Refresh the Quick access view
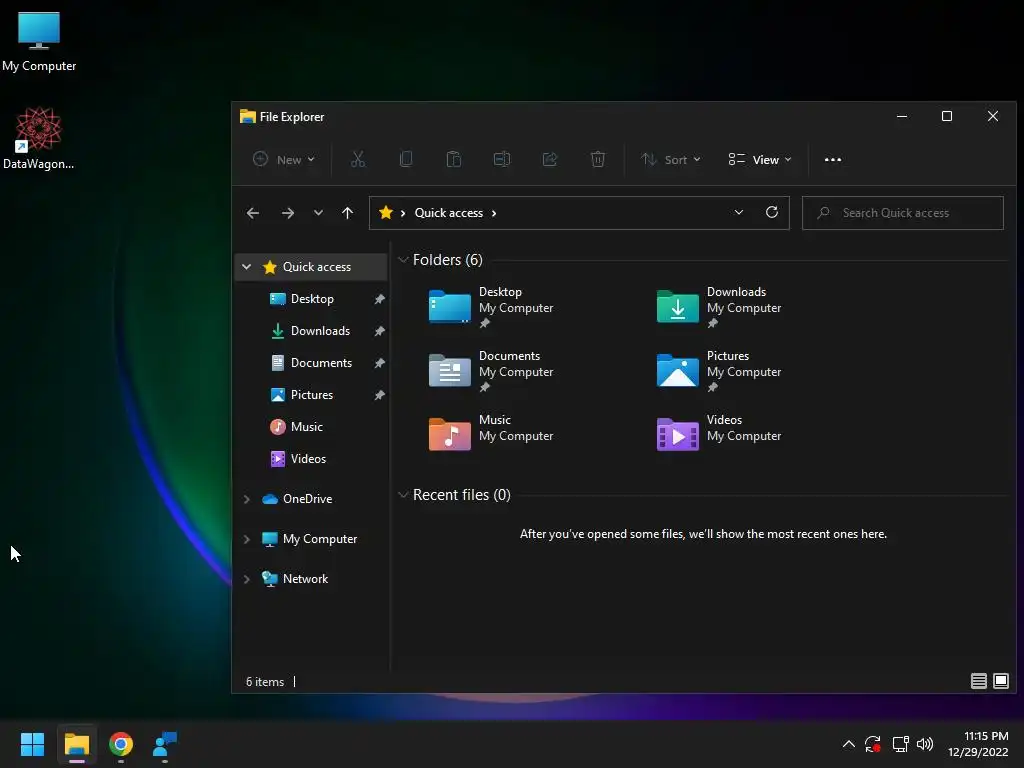Image resolution: width=1024 pixels, height=768 pixels. tap(772, 212)
